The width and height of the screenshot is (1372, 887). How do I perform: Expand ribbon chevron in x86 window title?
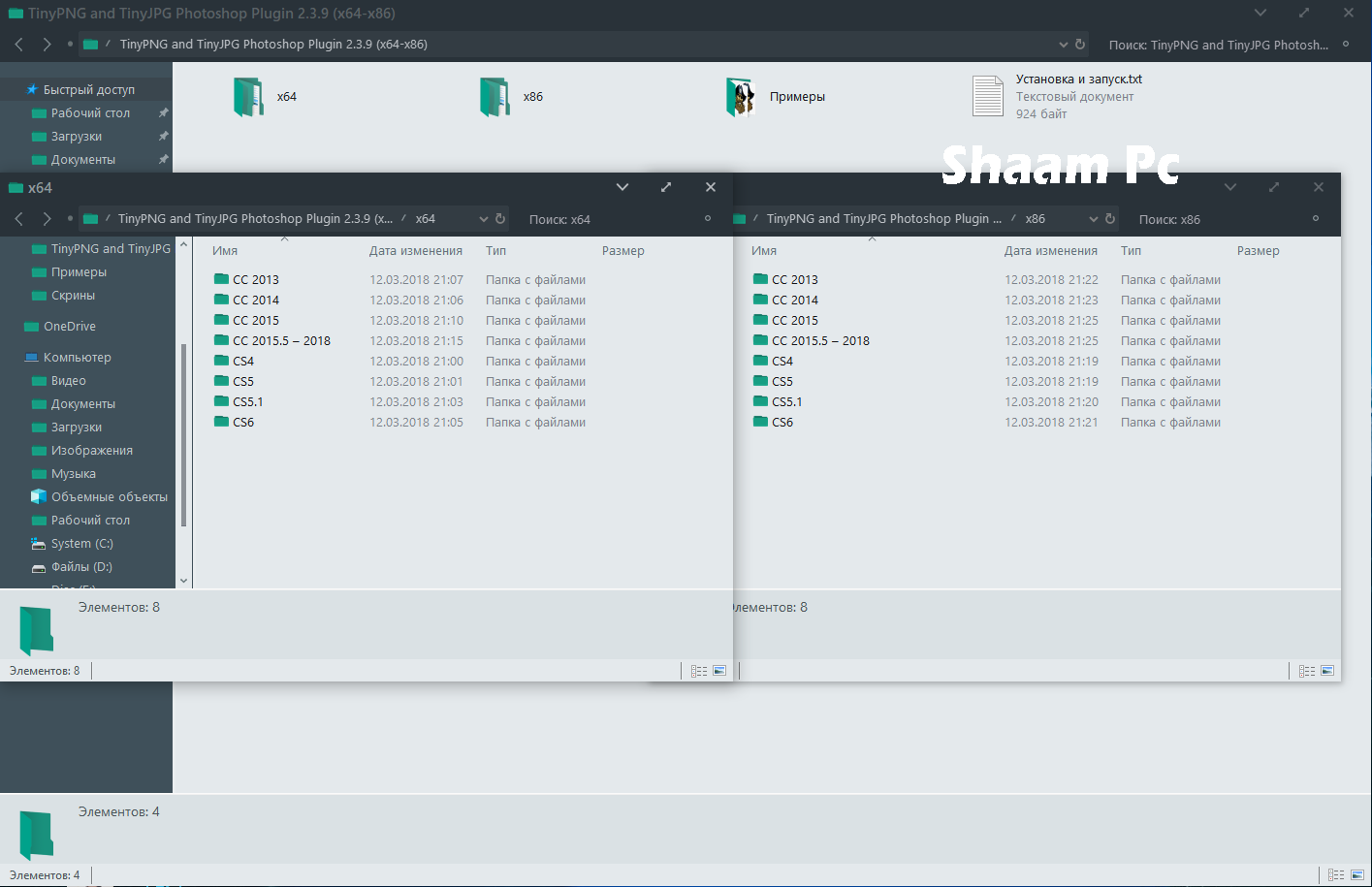[1230, 187]
